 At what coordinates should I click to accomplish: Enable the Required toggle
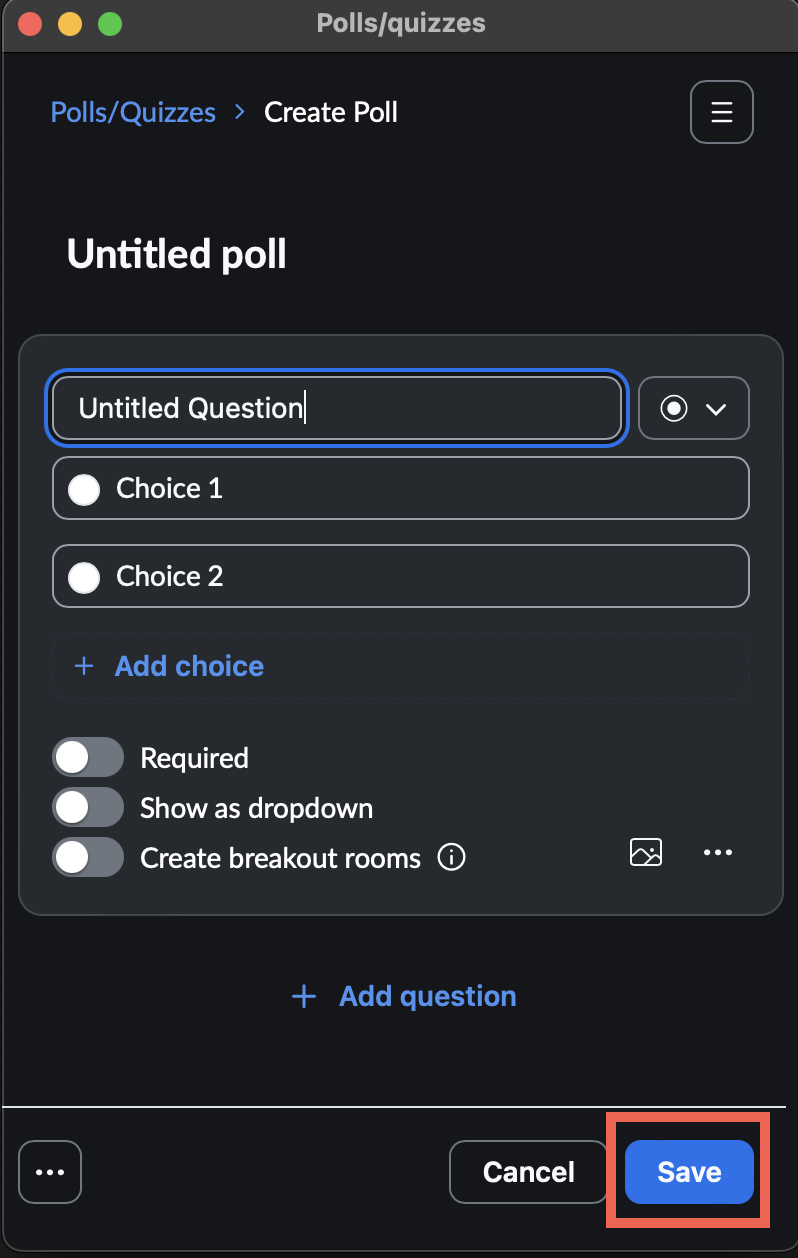pos(88,757)
